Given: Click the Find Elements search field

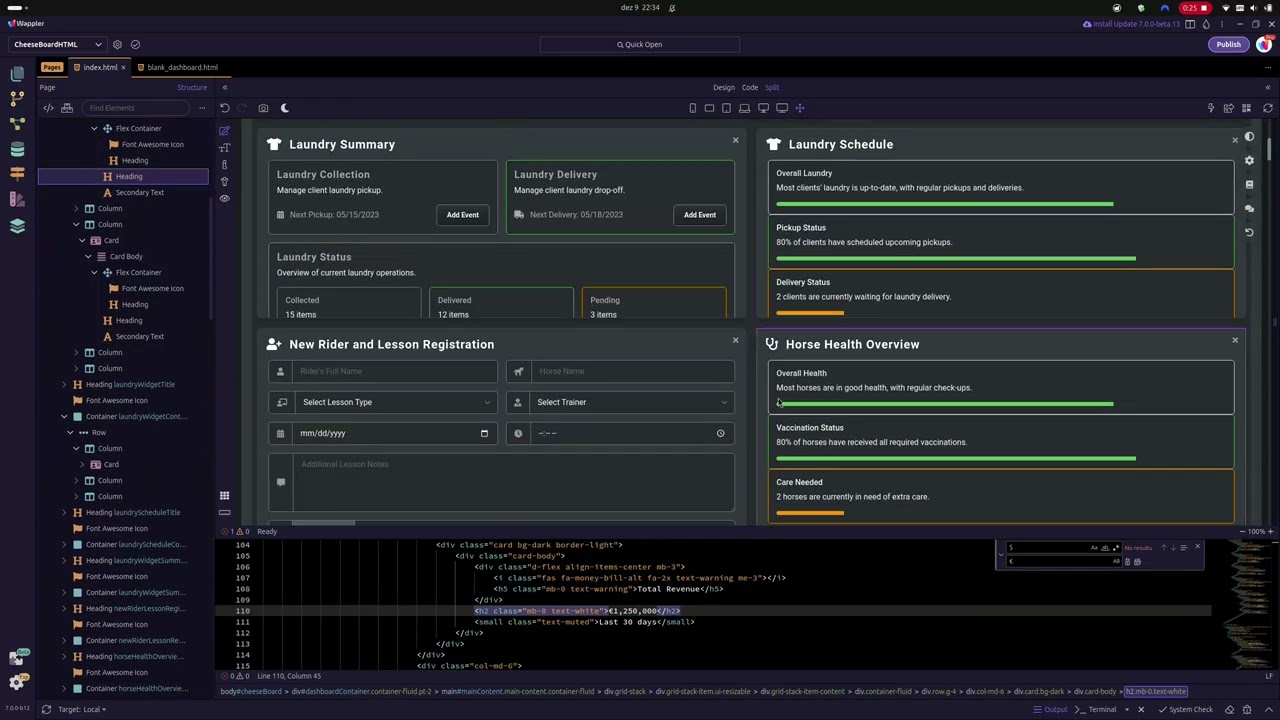Looking at the screenshot, I should pos(137,108).
